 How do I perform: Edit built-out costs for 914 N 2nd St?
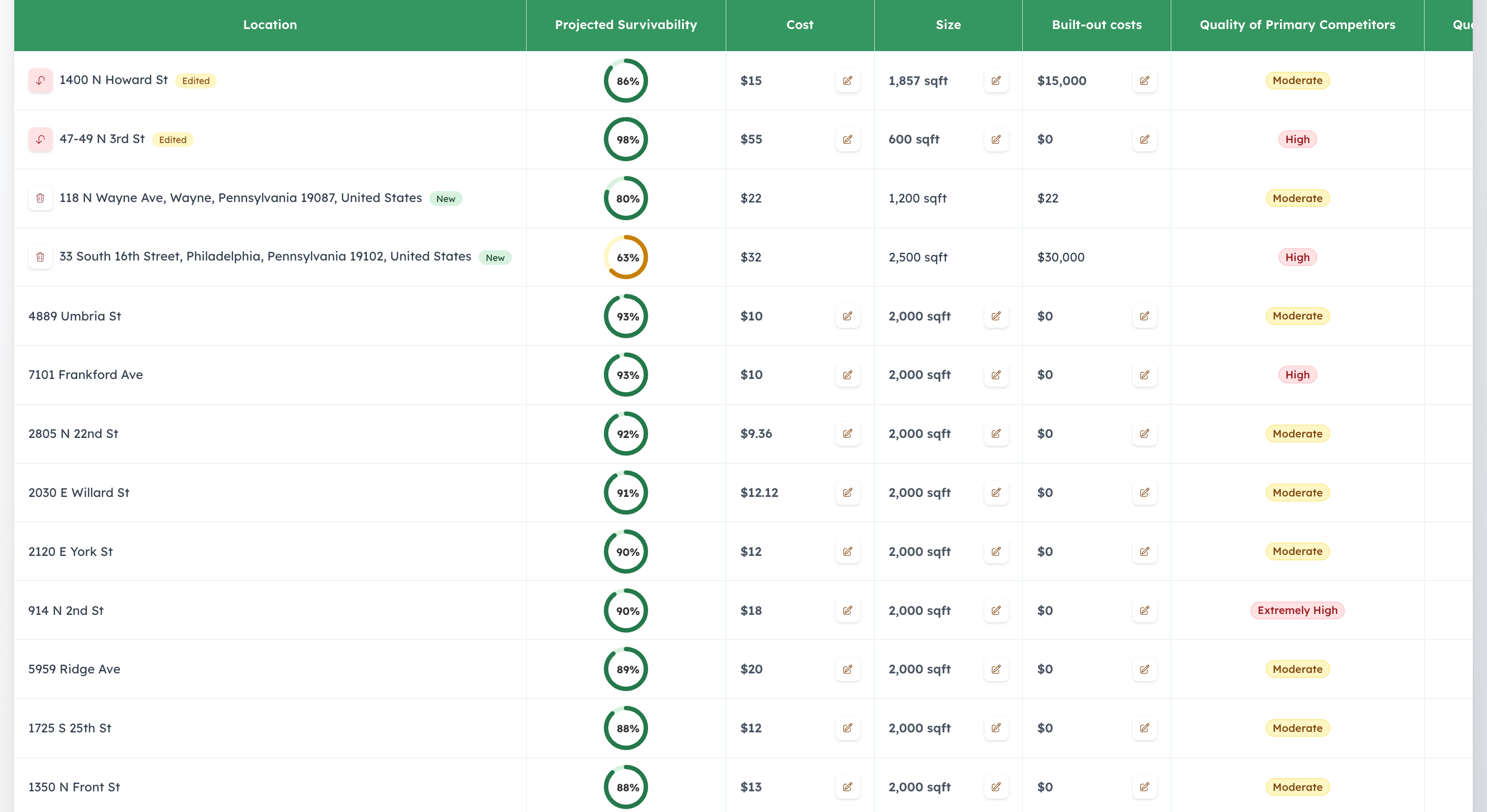pyautogui.click(x=1145, y=610)
